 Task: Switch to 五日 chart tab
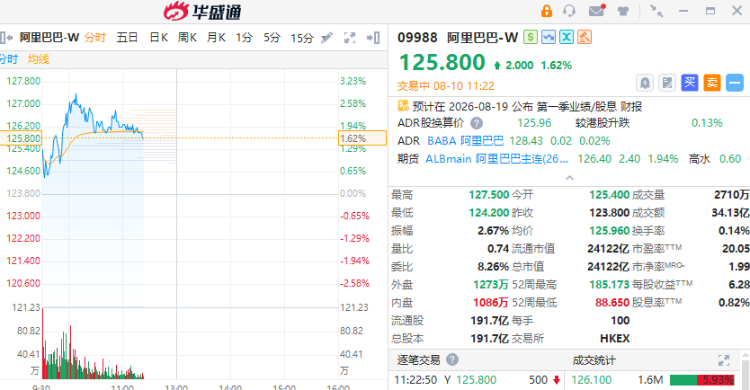coord(127,37)
